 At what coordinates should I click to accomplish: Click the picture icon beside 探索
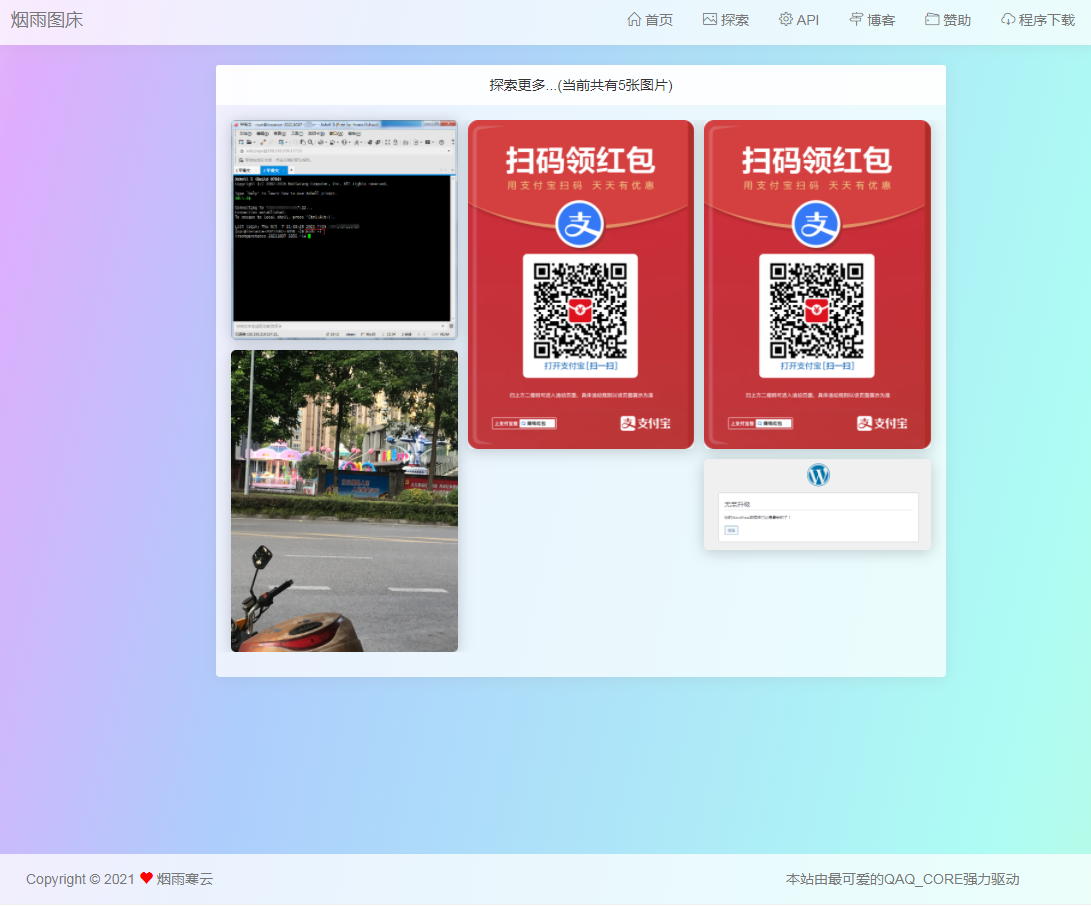point(710,19)
